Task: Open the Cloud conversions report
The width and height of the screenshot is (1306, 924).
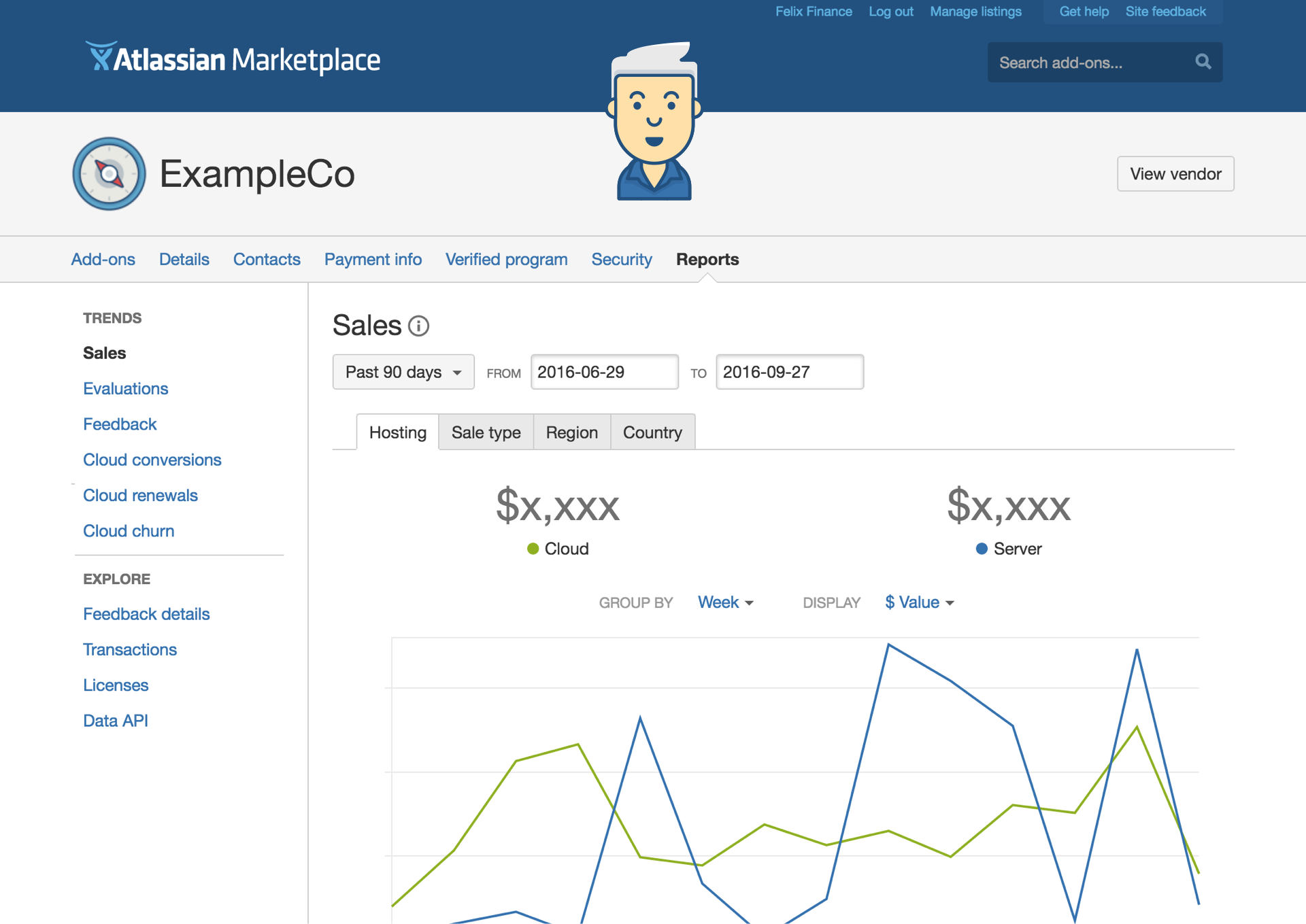Action: [152, 460]
